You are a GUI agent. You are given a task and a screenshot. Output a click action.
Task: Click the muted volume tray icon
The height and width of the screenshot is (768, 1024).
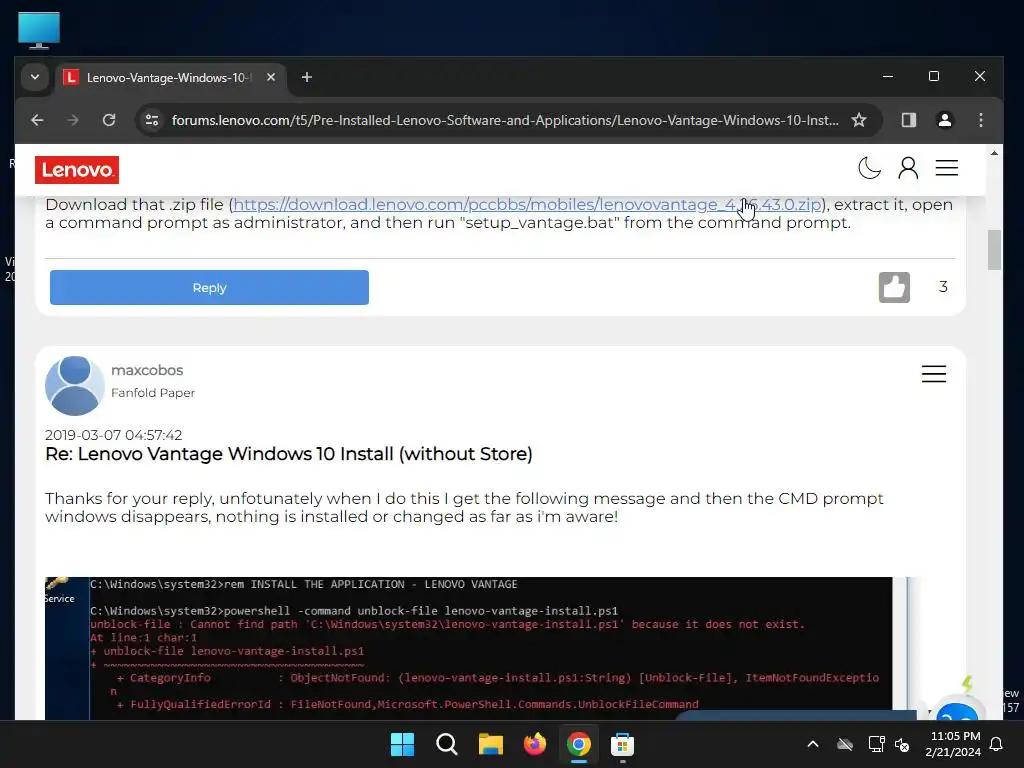[902, 744]
